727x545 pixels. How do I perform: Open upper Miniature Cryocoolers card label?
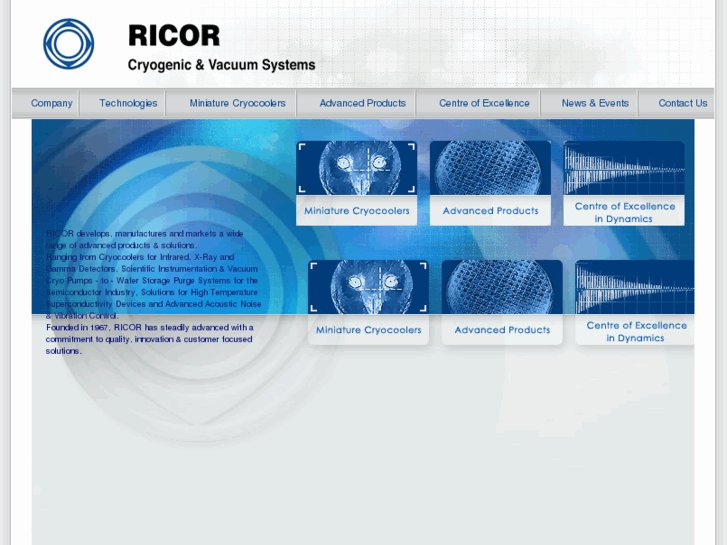click(x=357, y=211)
